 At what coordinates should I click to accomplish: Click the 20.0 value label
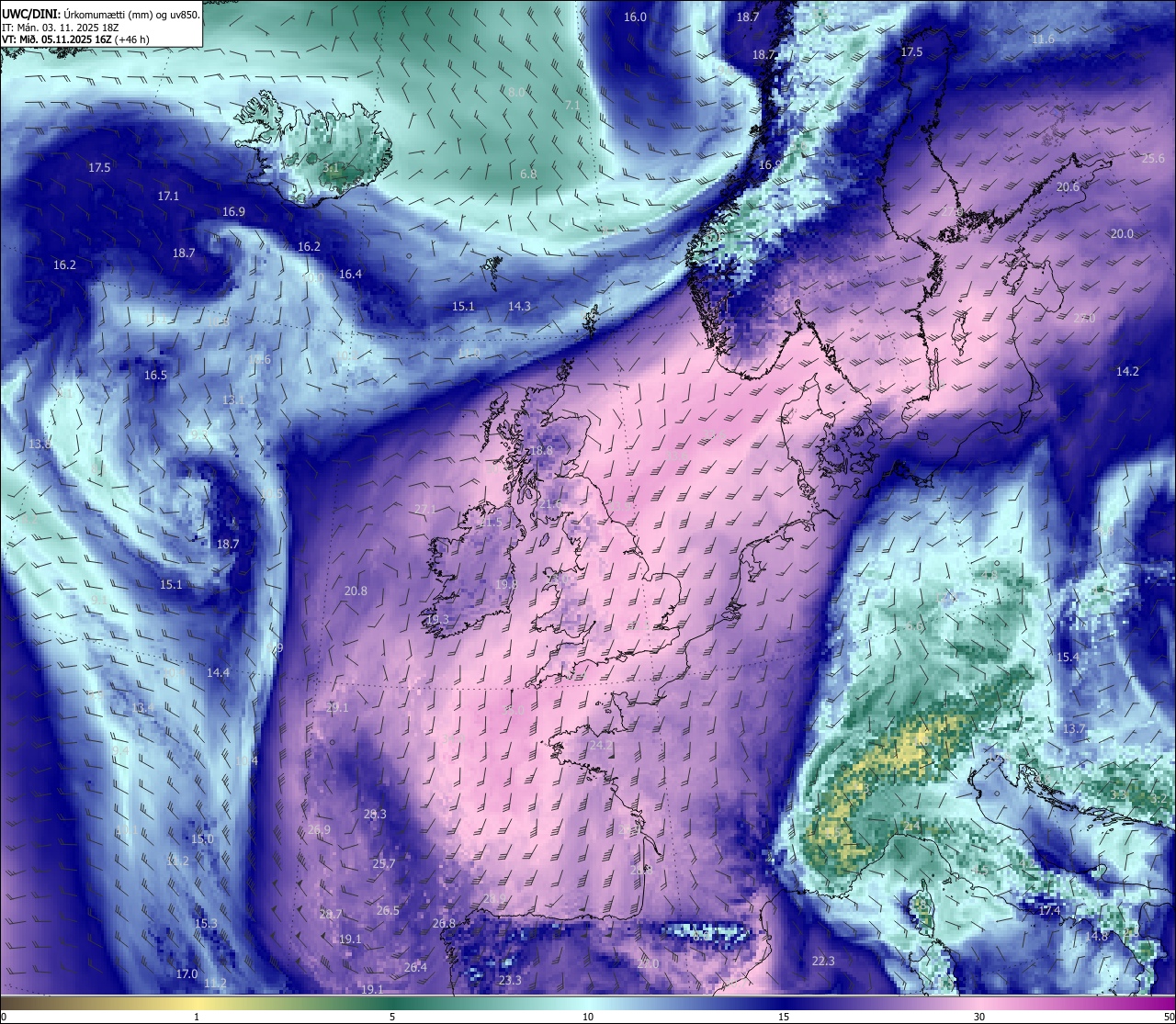click(x=1122, y=233)
